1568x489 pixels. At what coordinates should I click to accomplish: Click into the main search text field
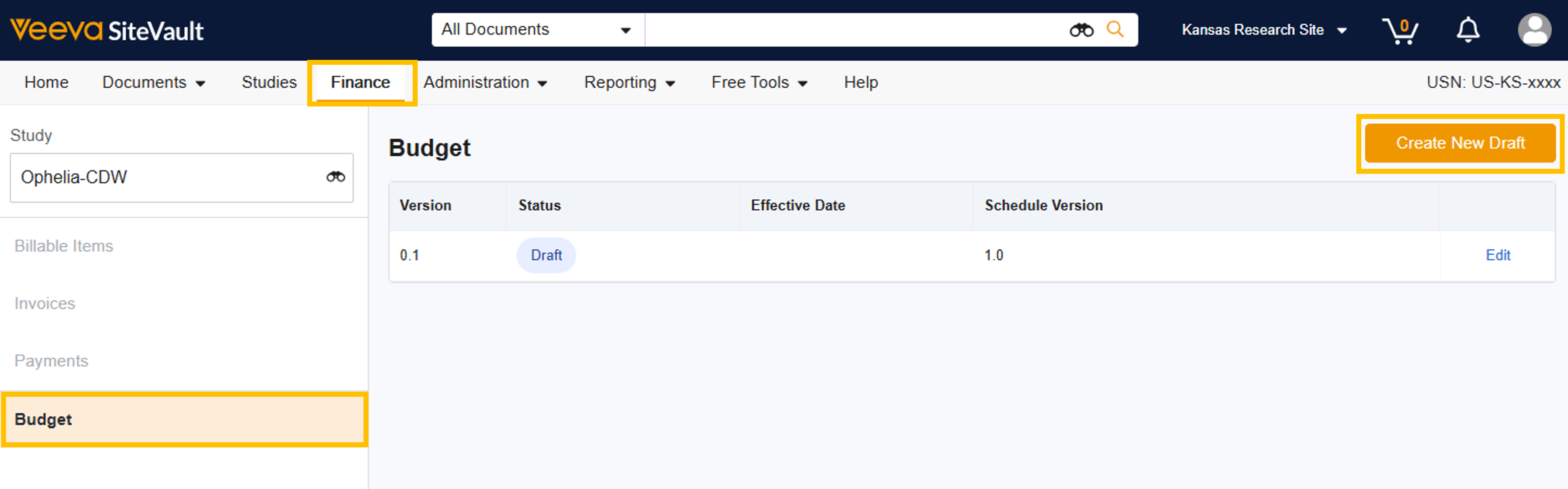[x=852, y=30]
